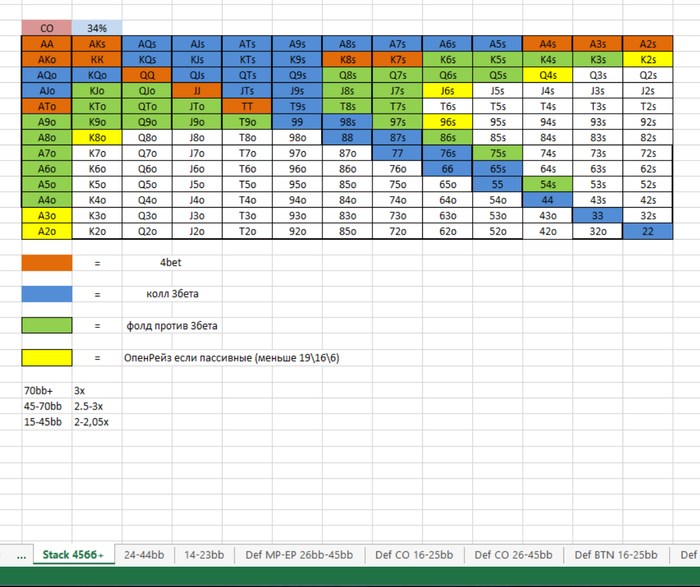
Task: Select the 65s cell
Action: tap(498, 169)
